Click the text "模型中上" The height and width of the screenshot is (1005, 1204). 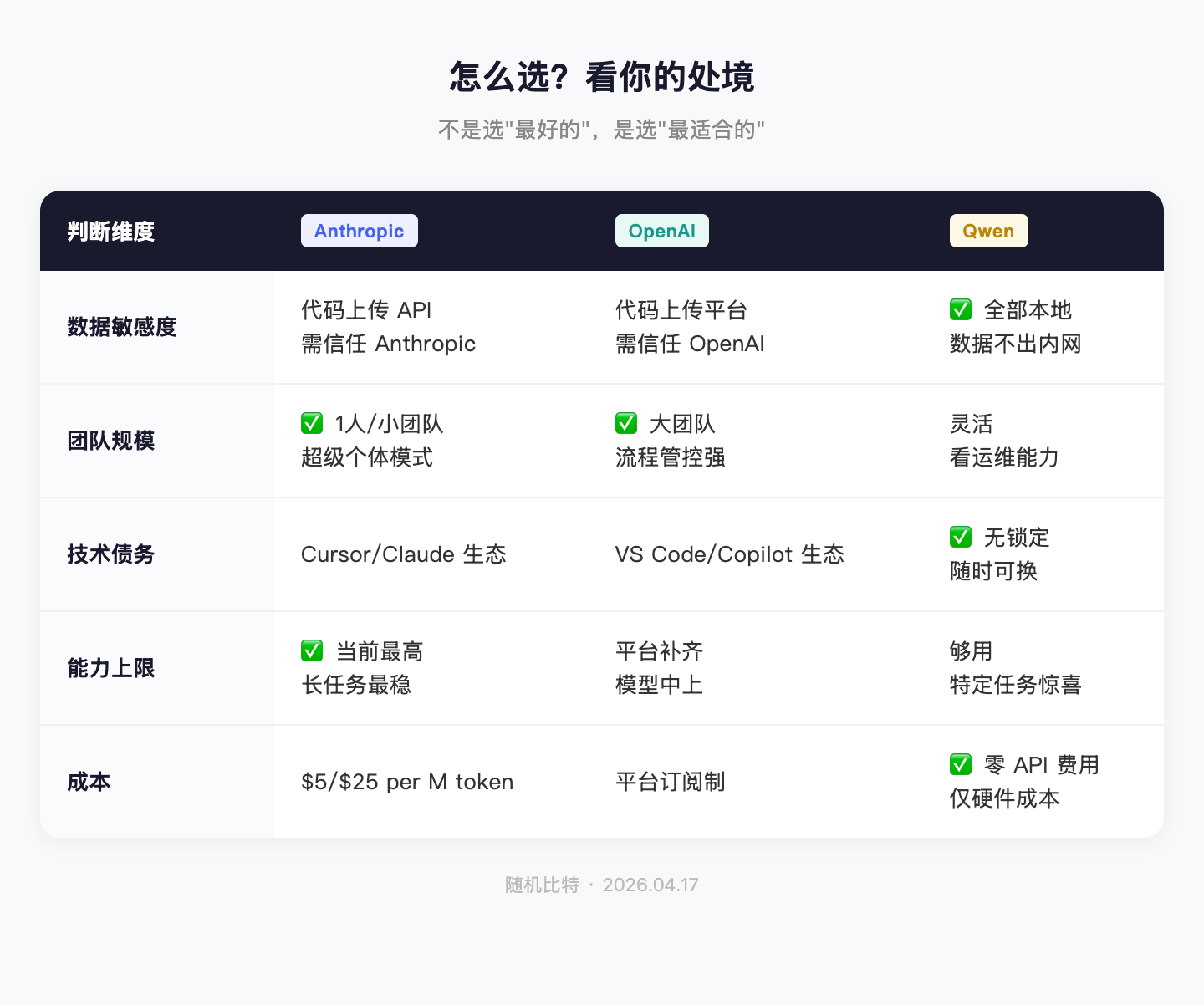point(660,685)
